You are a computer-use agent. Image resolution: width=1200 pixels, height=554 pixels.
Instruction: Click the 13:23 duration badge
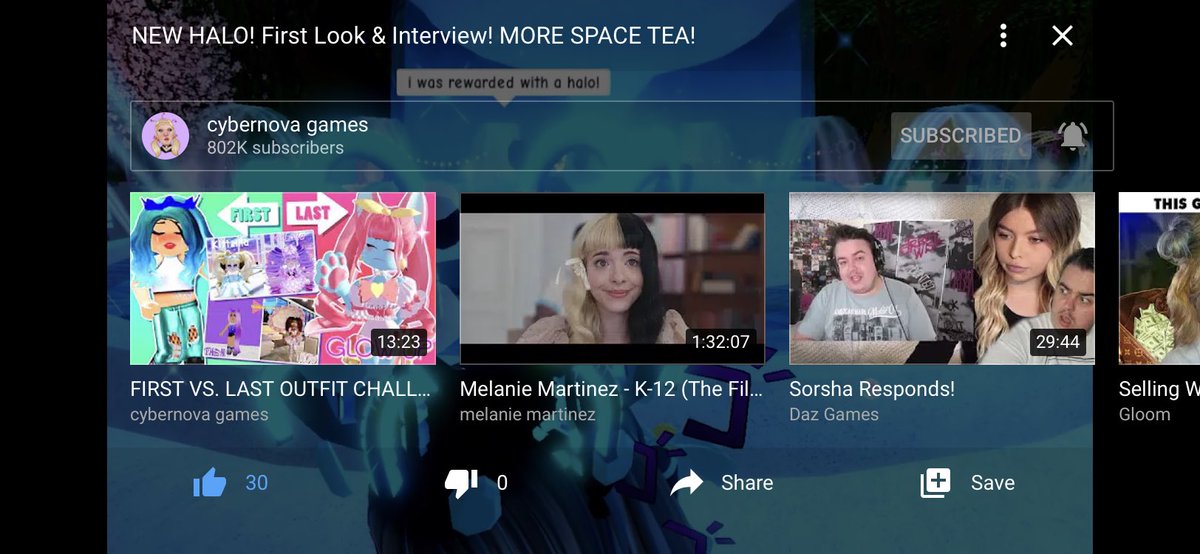(x=398, y=342)
